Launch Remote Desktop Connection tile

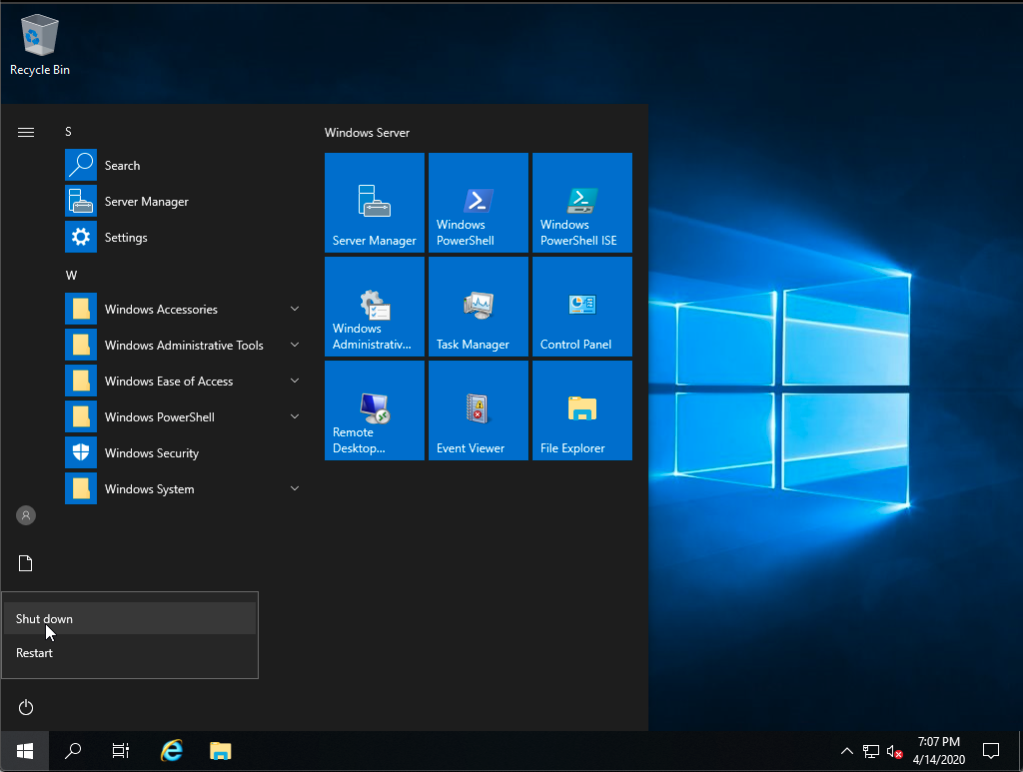[x=374, y=410]
